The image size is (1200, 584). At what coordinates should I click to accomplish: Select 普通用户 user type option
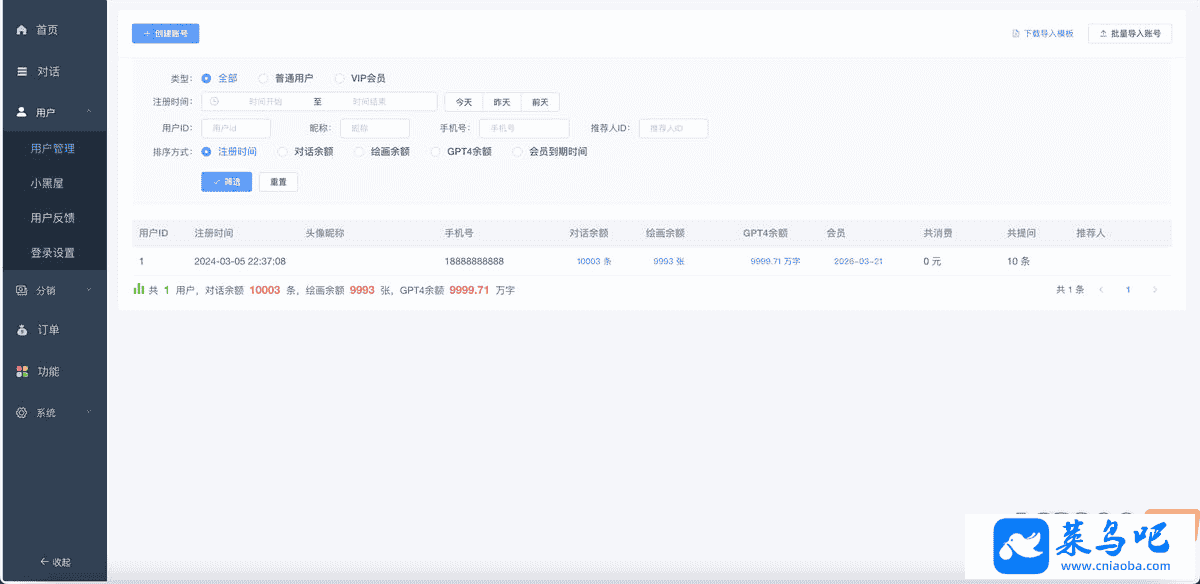(264, 78)
